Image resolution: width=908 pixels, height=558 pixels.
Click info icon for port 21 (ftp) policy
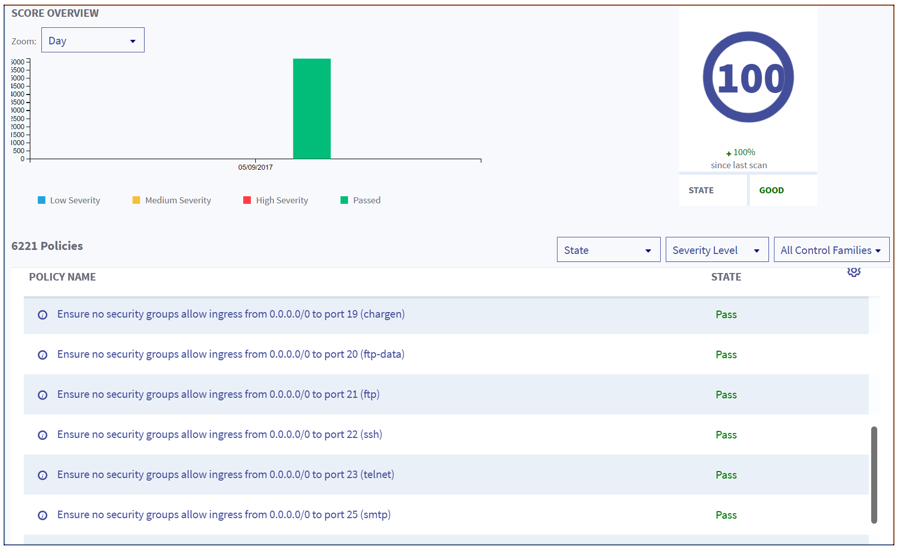pyautogui.click(x=42, y=395)
